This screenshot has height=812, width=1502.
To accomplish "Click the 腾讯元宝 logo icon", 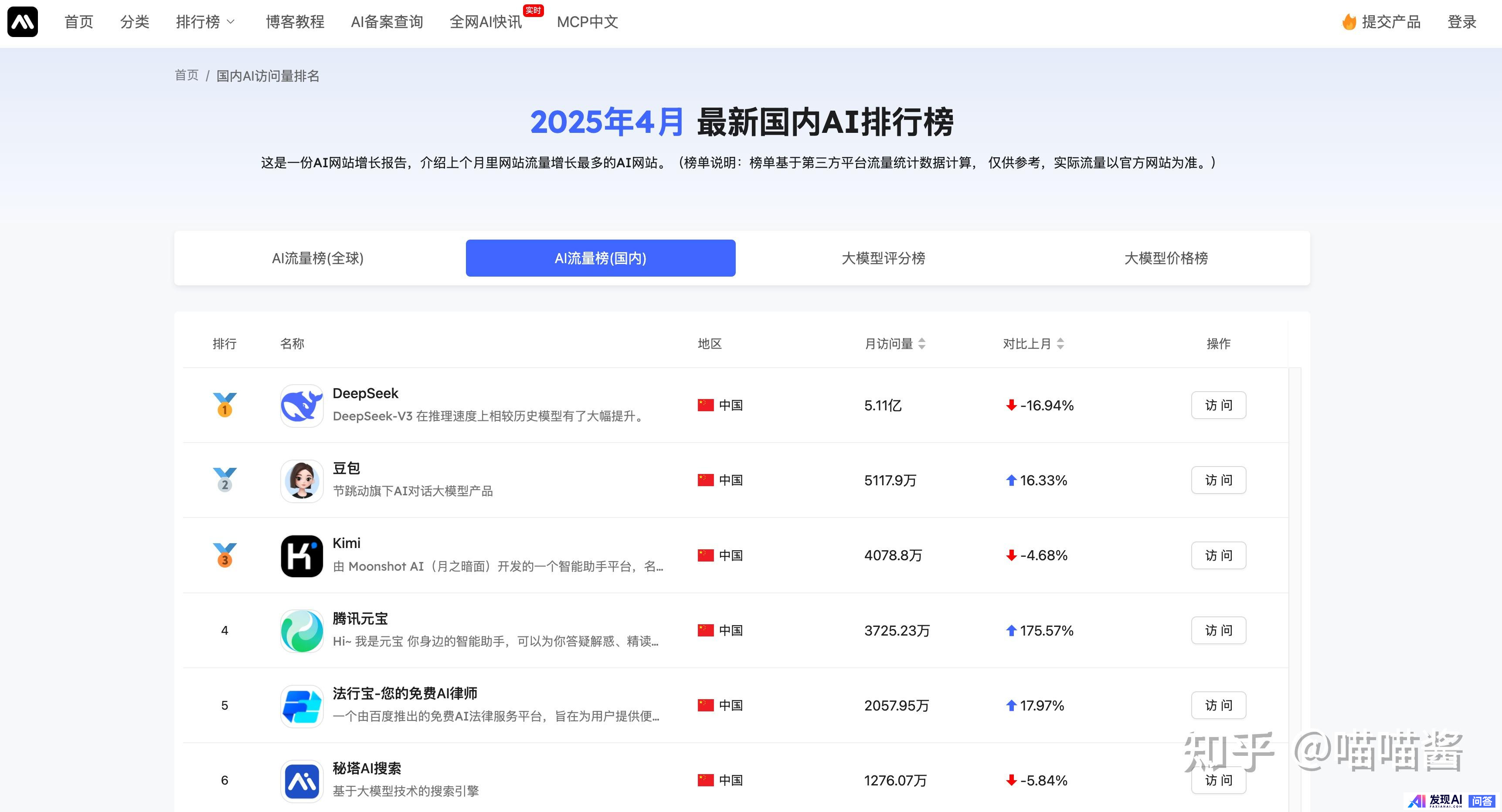I will coord(302,631).
